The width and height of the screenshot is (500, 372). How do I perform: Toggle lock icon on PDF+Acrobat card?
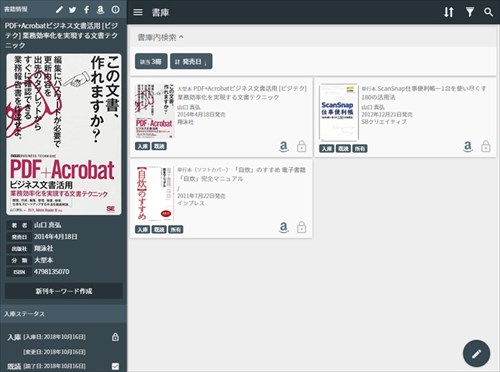(x=301, y=146)
